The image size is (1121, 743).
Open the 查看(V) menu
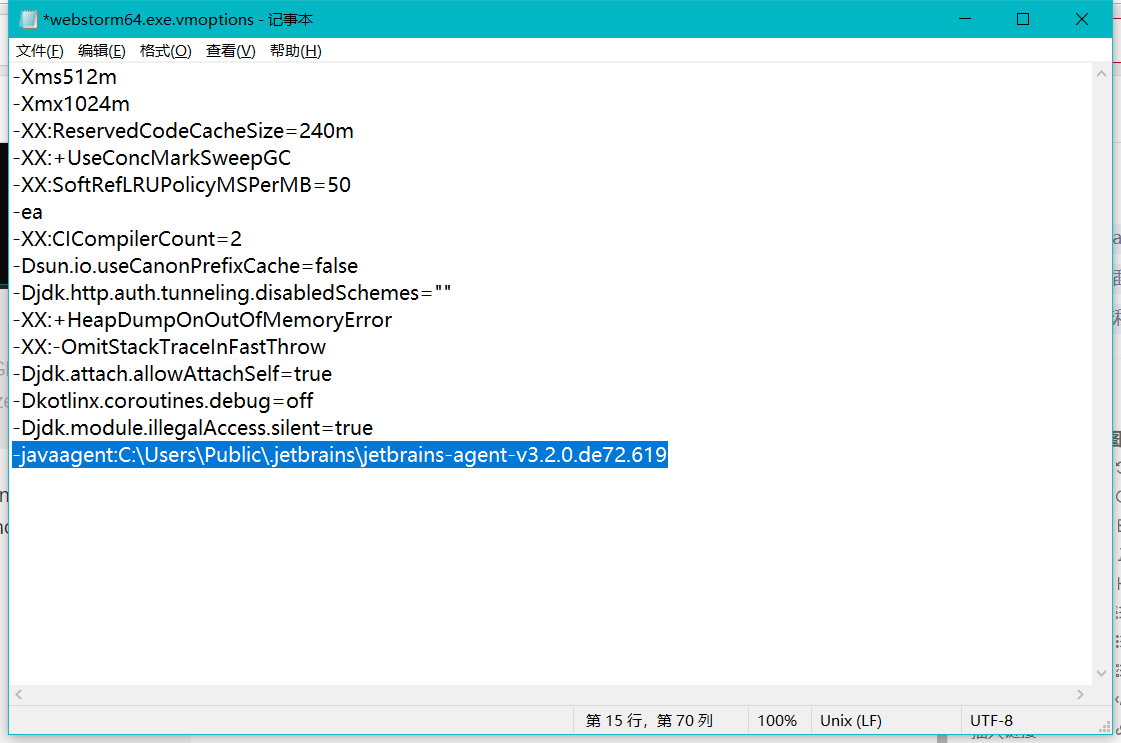228,50
